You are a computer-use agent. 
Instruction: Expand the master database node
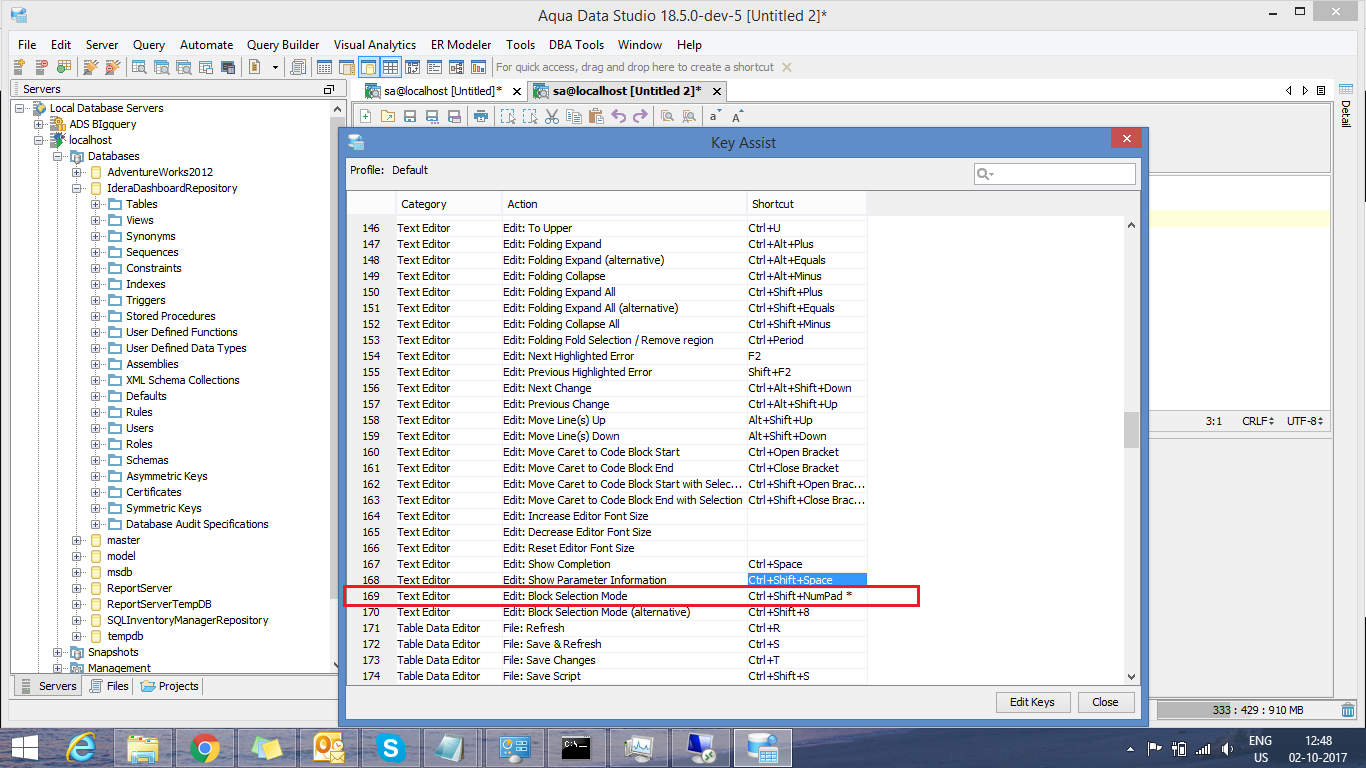[77, 540]
